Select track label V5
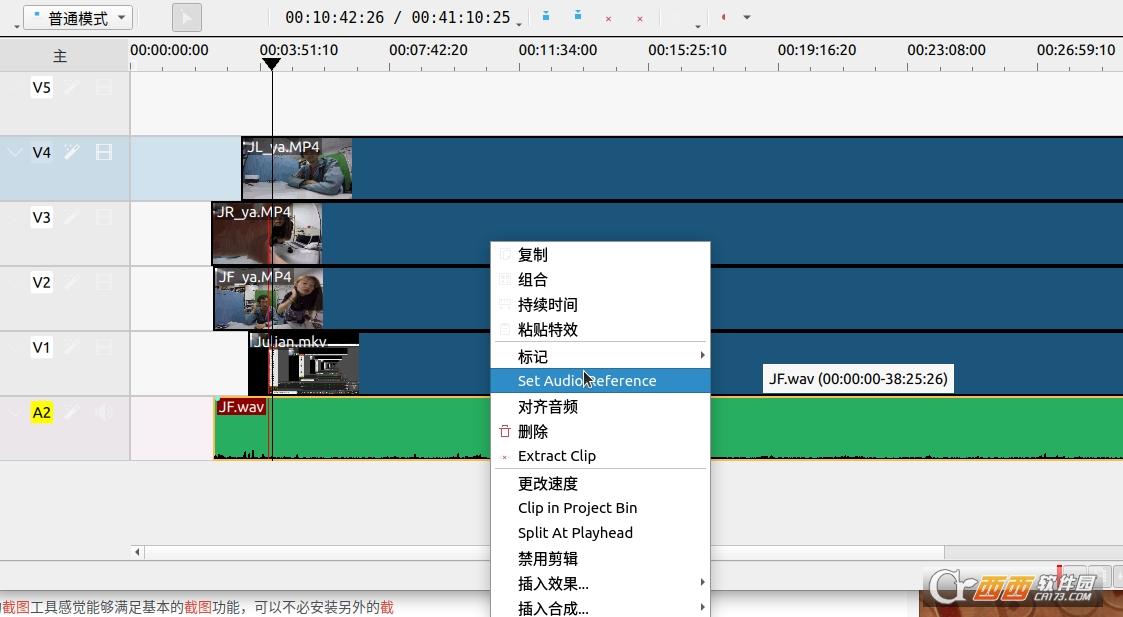The image size is (1123, 617). coord(42,87)
